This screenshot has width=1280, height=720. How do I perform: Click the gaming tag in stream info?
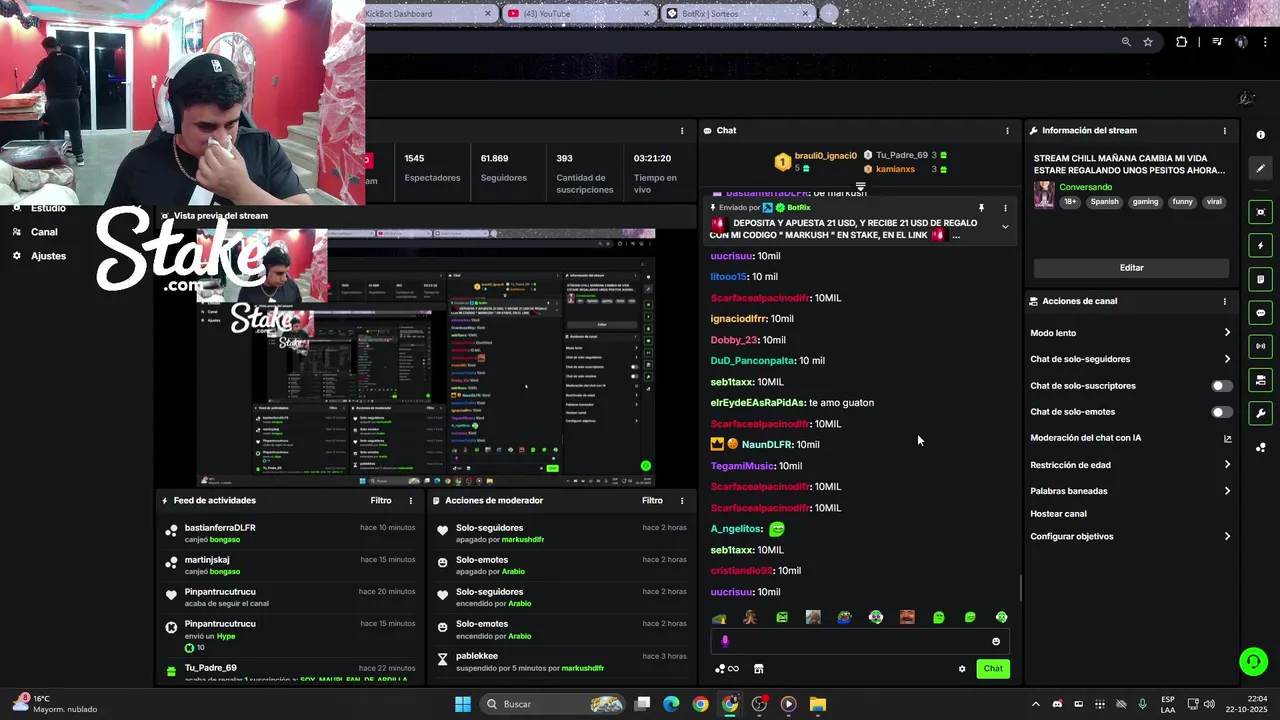click(1145, 202)
